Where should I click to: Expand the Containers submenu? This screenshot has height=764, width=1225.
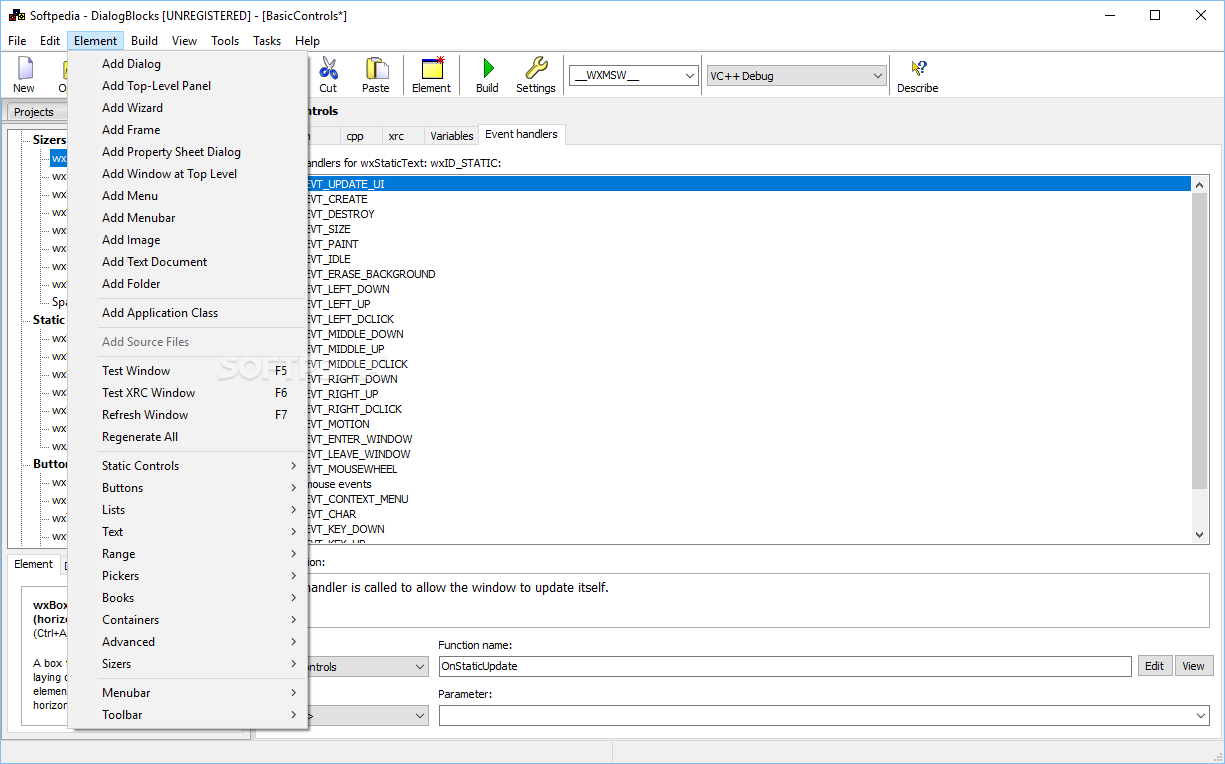click(188, 620)
